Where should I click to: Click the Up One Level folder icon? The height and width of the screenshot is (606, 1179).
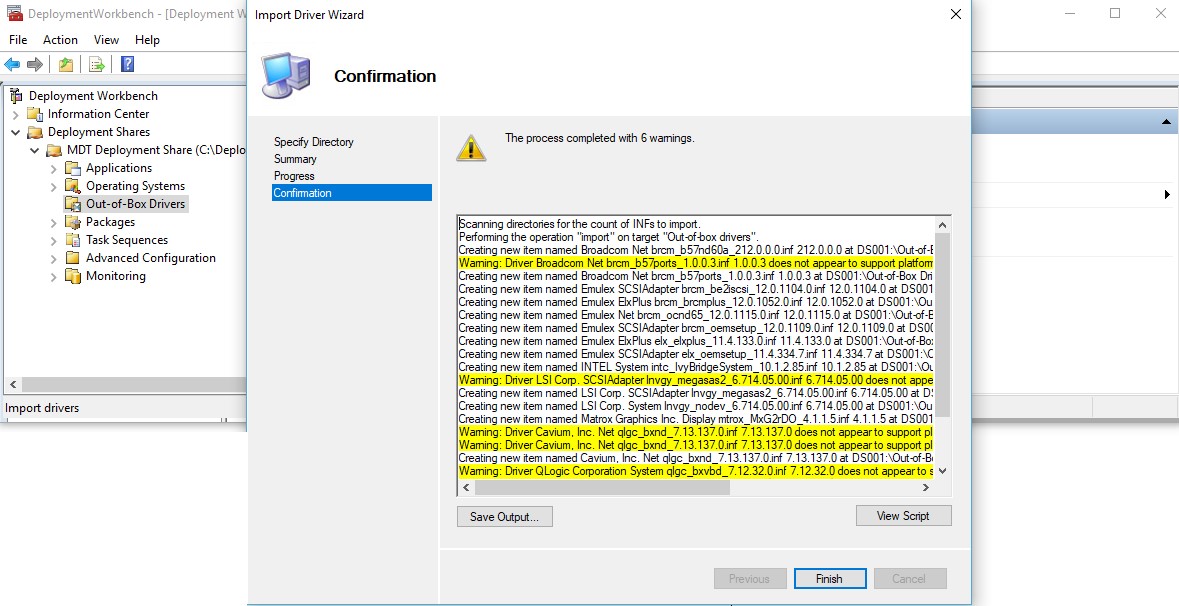point(66,65)
